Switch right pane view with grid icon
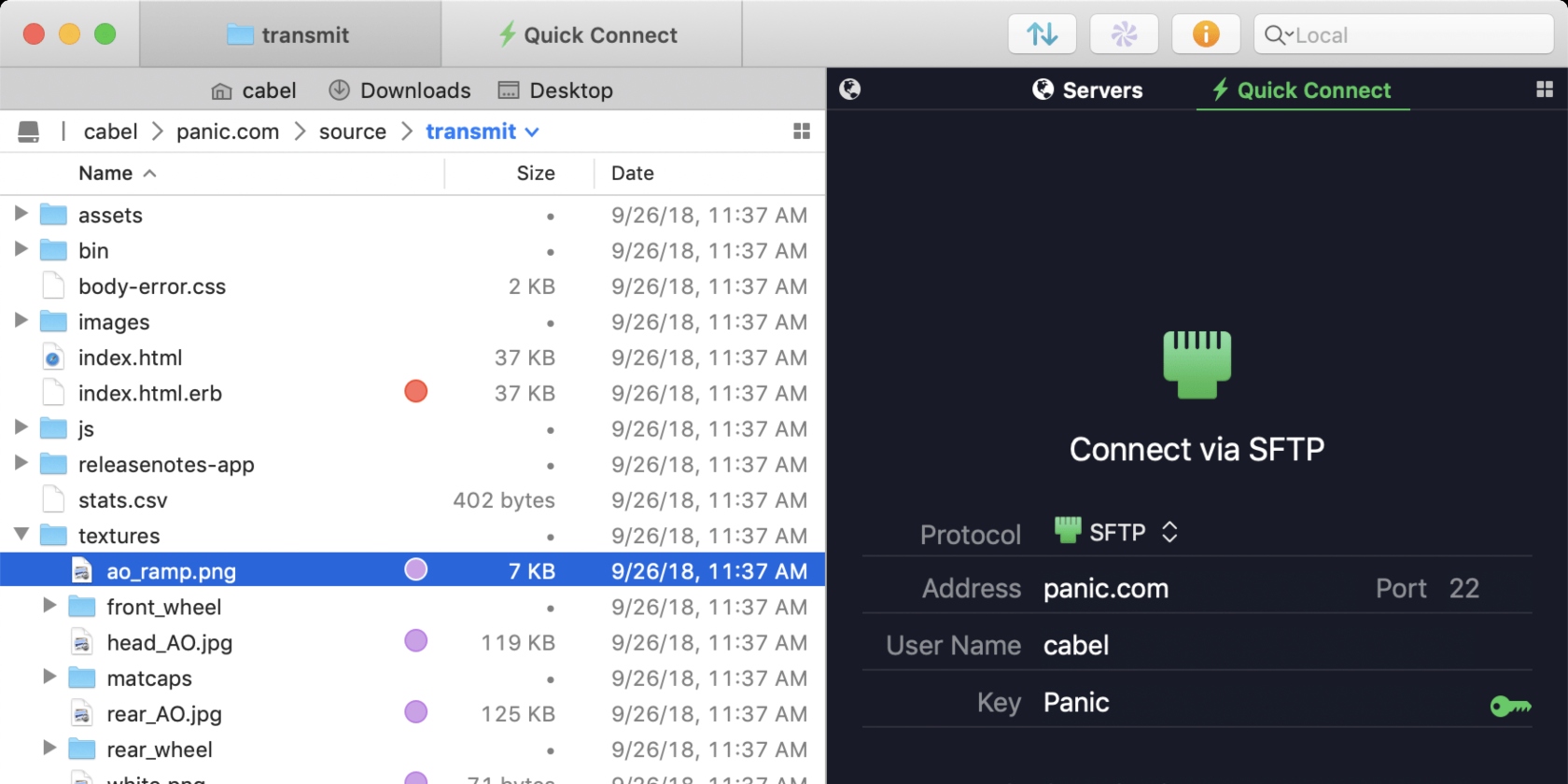This screenshot has height=784, width=1568. [1545, 90]
